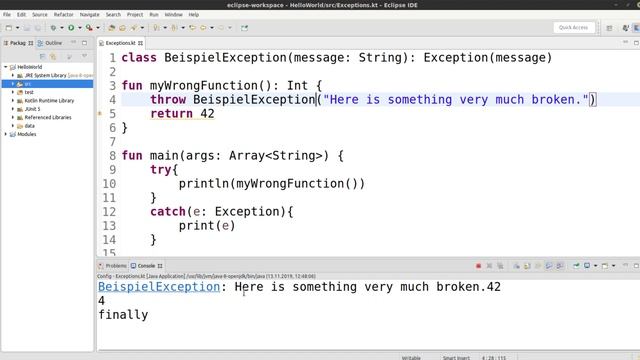
Task: Expand the src folder node
Action: pos(13,84)
